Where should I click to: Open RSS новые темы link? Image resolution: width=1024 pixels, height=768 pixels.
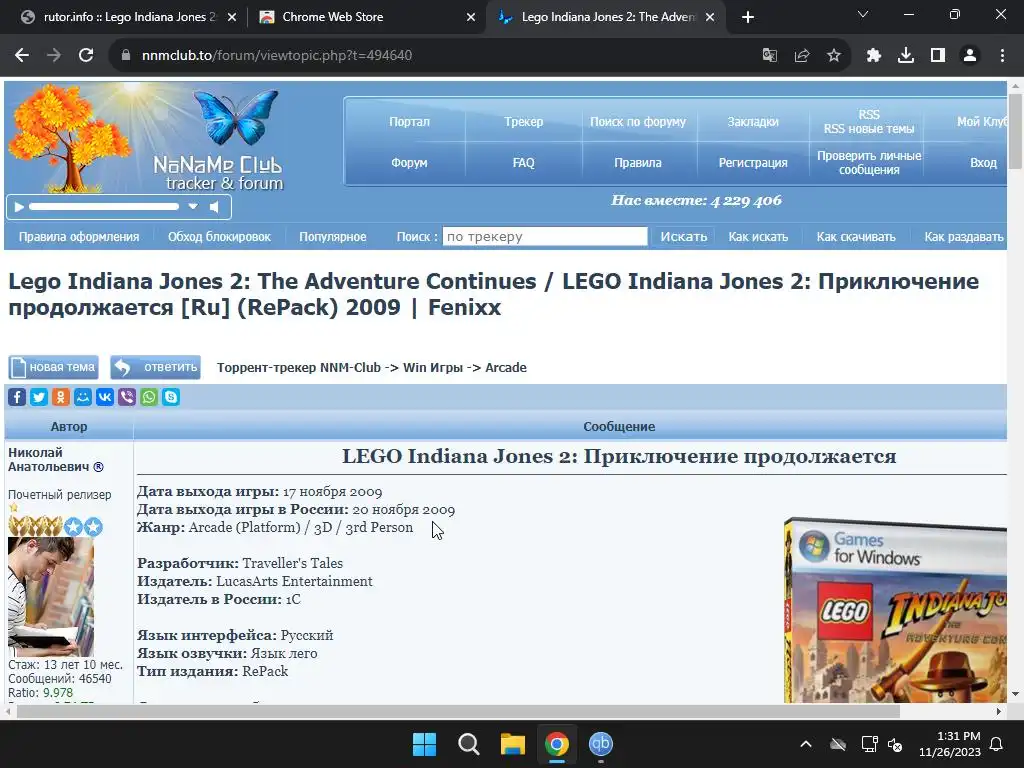[869, 129]
